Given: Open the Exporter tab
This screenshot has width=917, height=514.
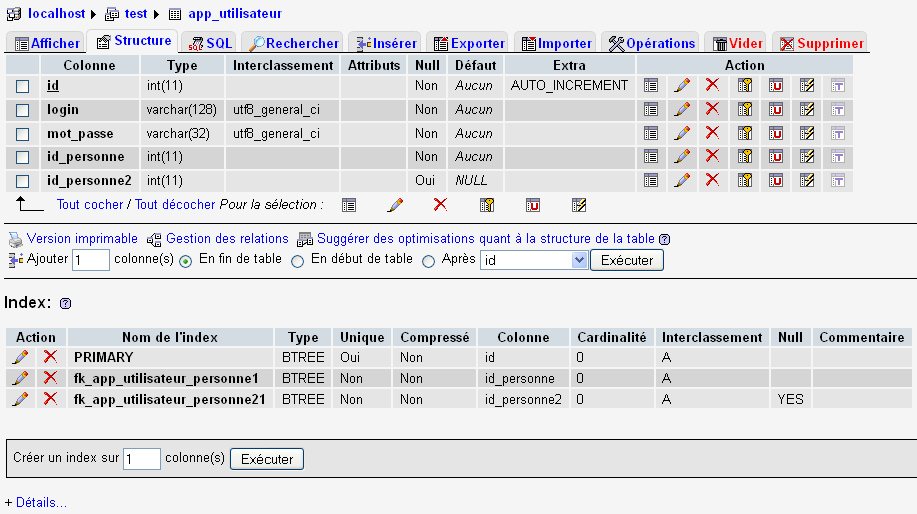Looking at the screenshot, I should tap(469, 43).
